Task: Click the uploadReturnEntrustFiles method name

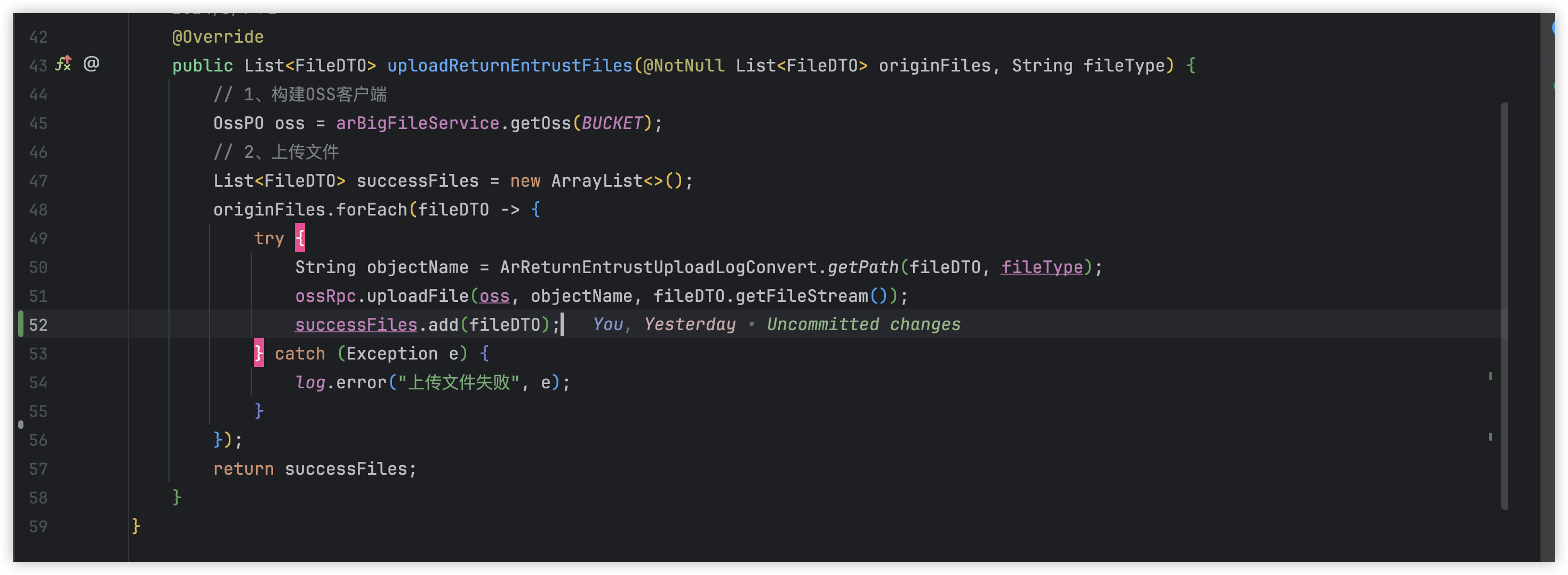Action: pos(509,66)
